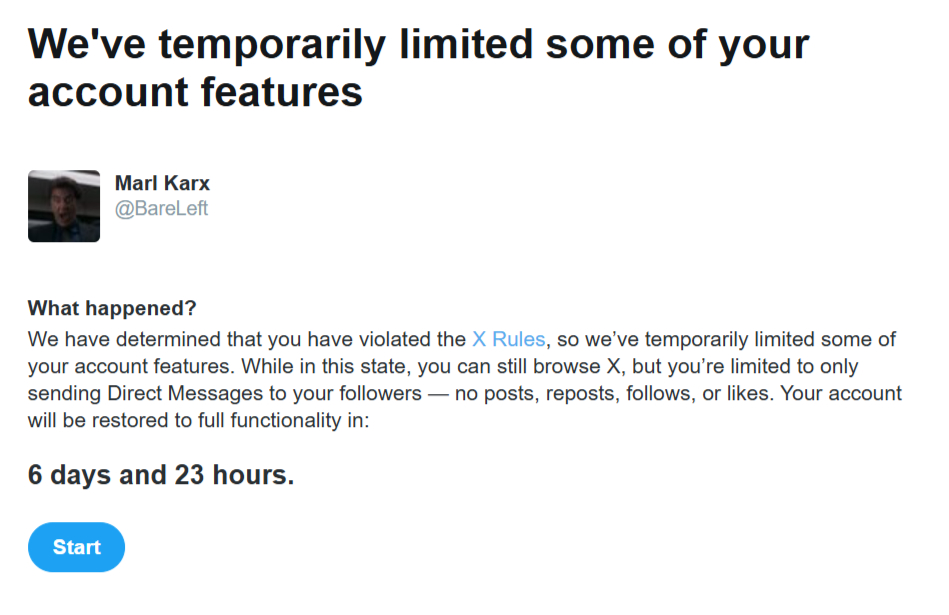
Task: Click the Marl Karx display name
Action: tap(162, 183)
